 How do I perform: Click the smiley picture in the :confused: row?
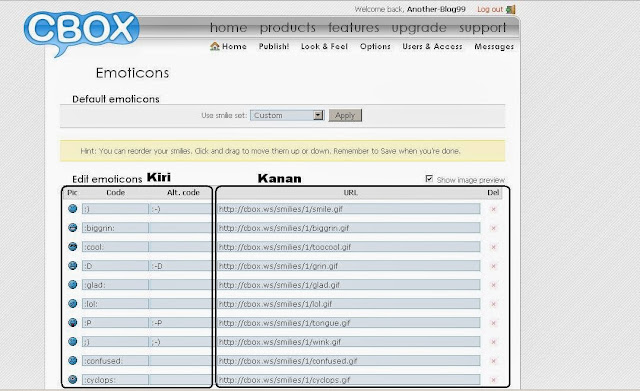73,360
